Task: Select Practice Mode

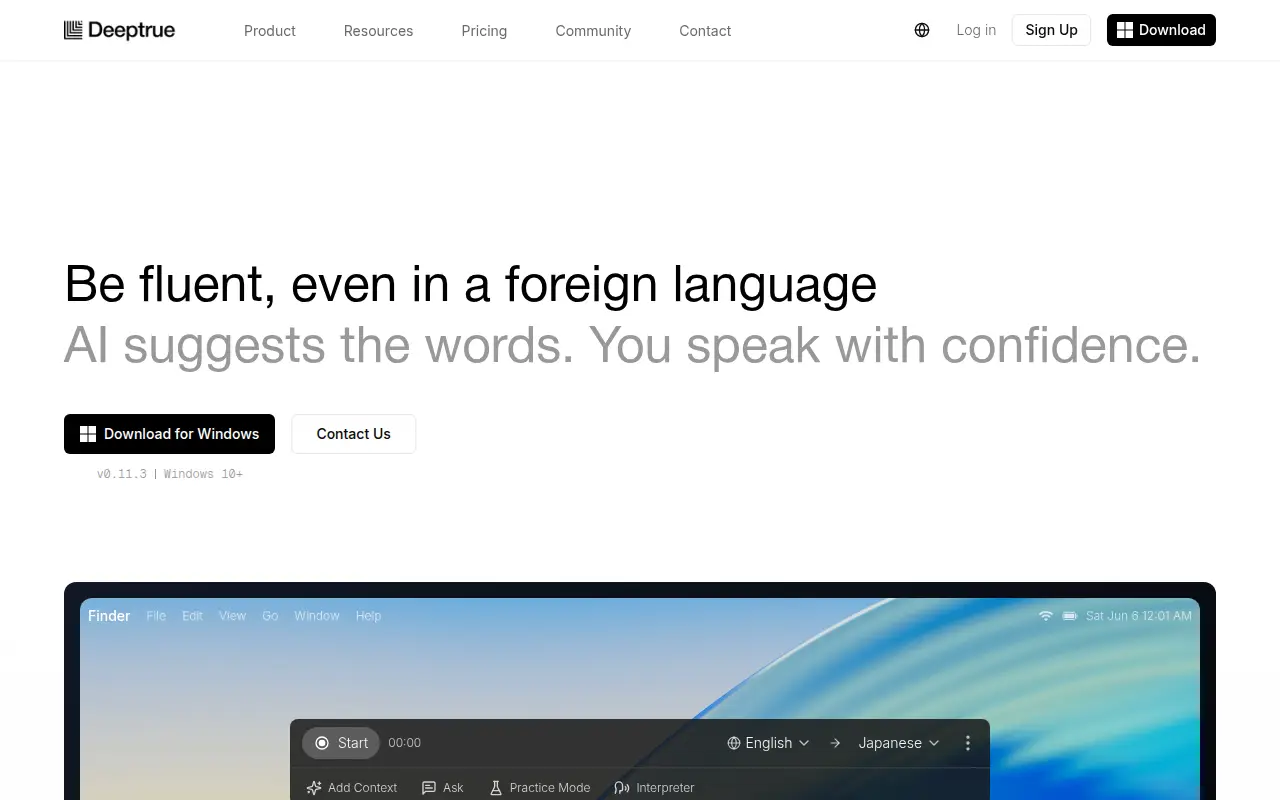Action: point(539,788)
